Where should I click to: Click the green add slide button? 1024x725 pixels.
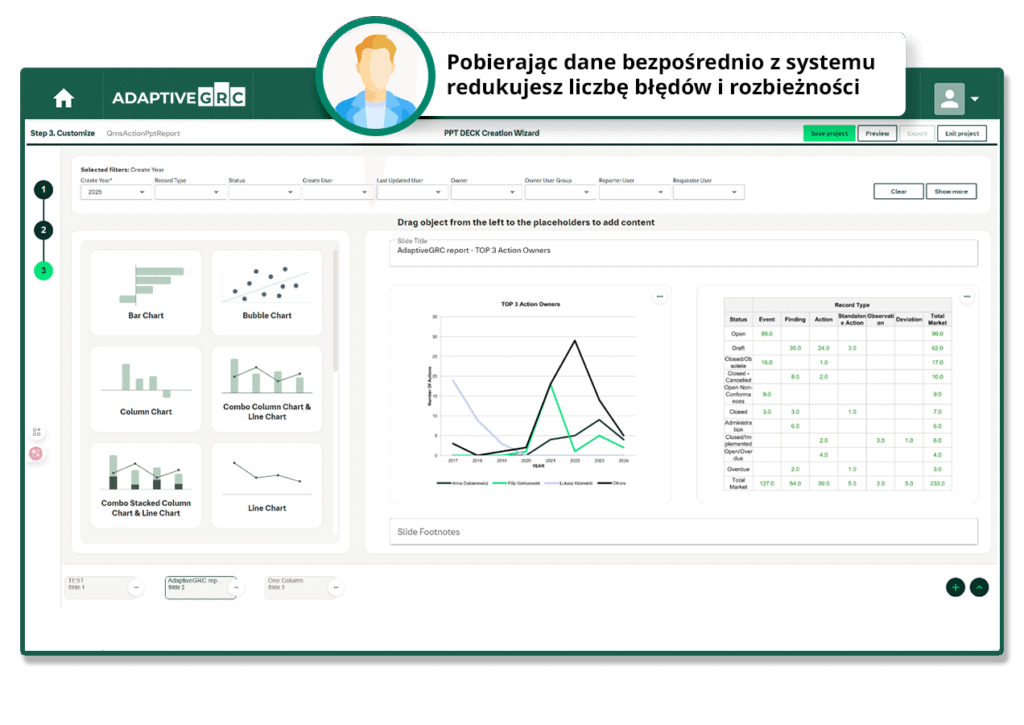[x=955, y=587]
